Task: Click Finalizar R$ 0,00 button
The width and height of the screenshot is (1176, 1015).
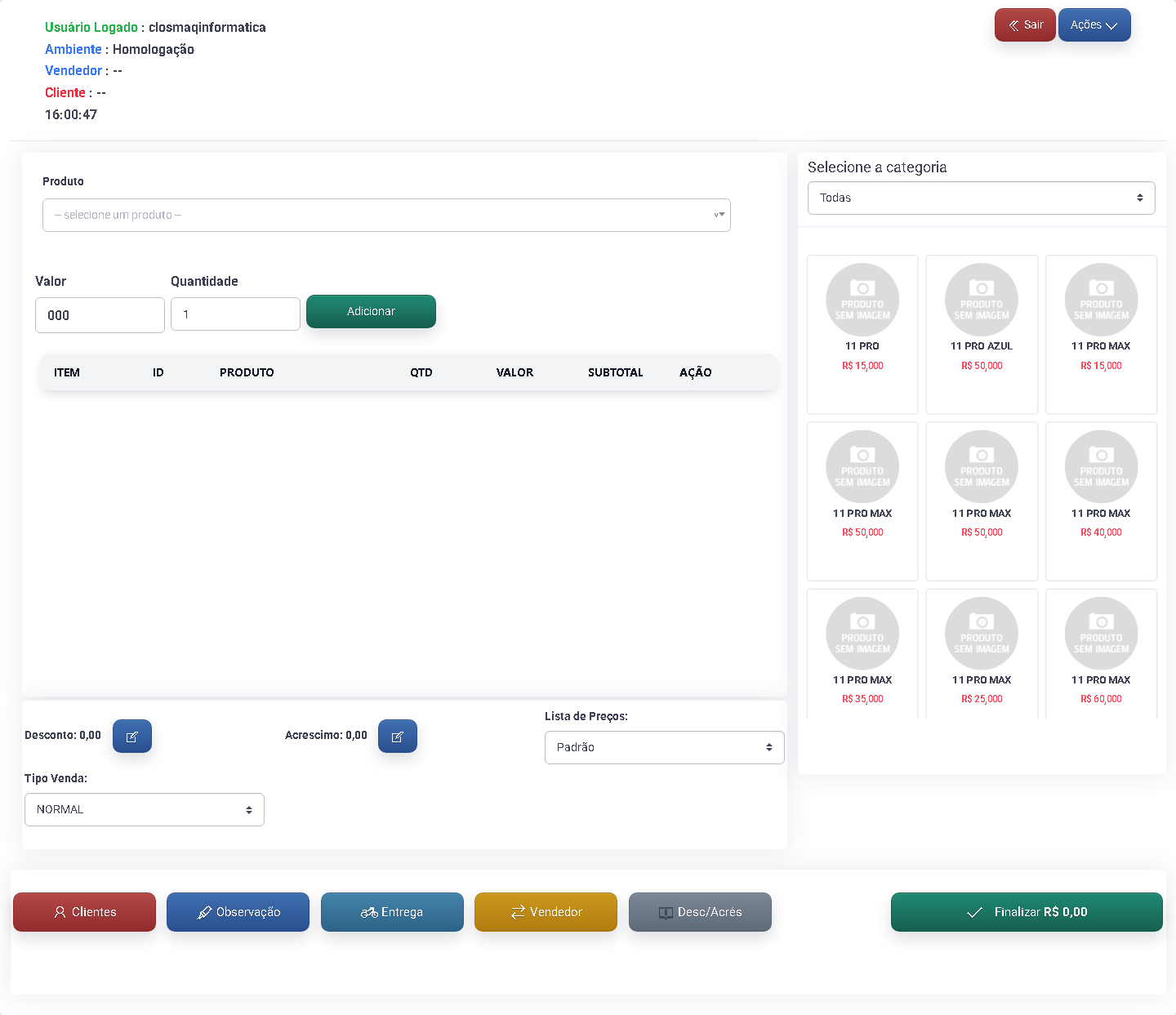Action: pyautogui.click(x=1026, y=911)
